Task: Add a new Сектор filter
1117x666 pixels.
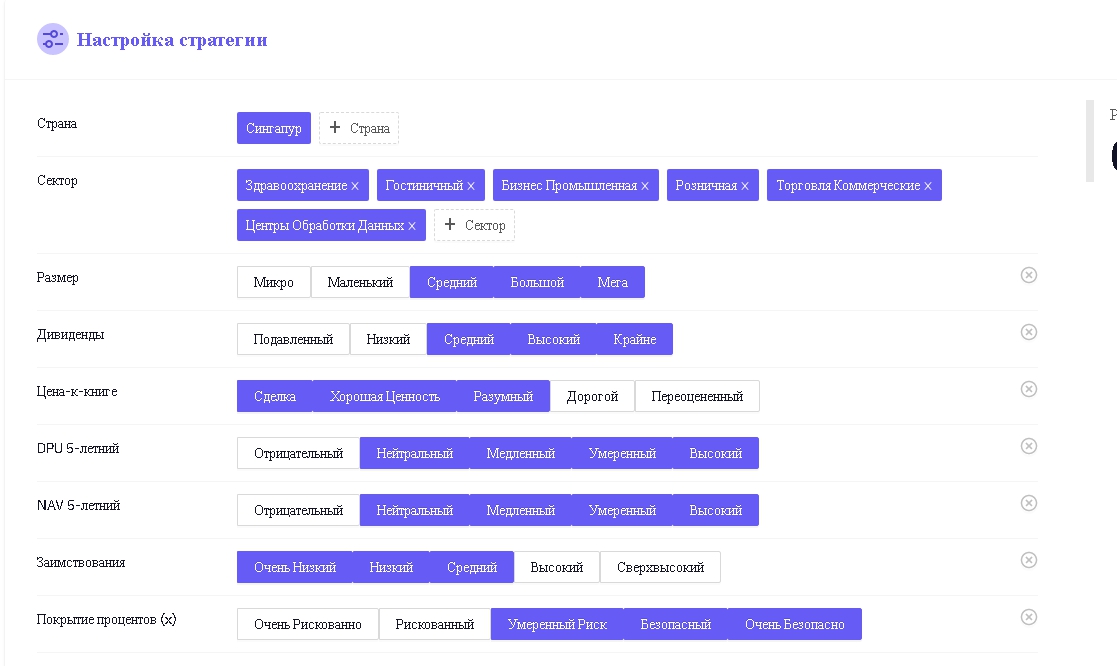Action: pos(474,225)
